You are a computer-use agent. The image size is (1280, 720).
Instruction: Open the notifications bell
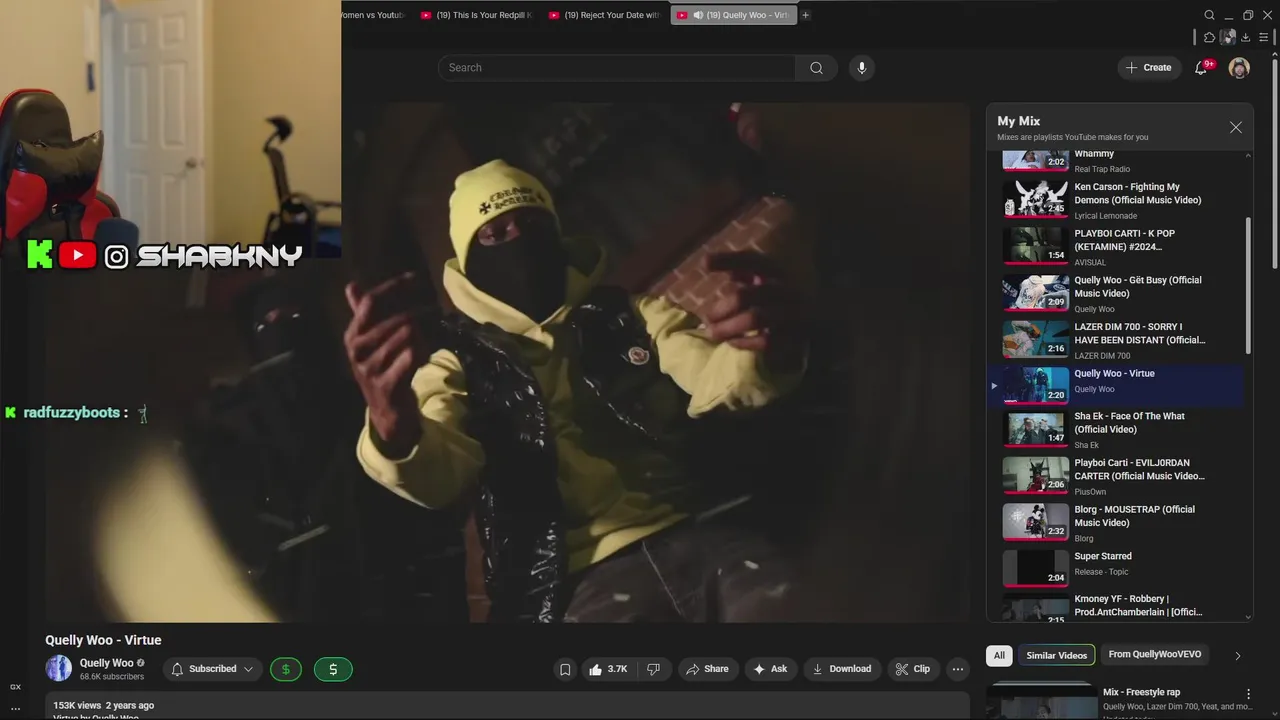[1201, 68]
